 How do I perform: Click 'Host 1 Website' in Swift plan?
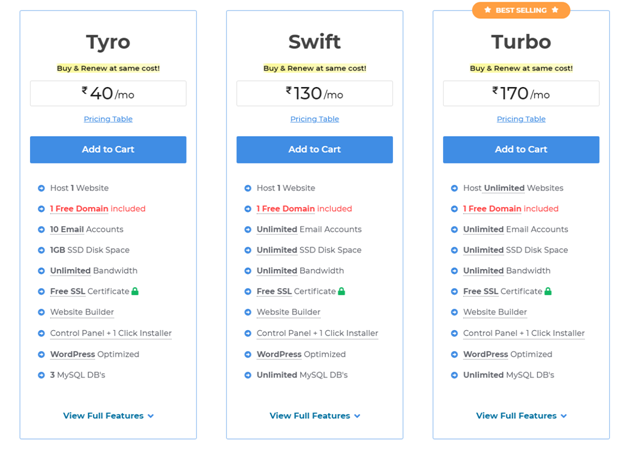click(x=286, y=188)
